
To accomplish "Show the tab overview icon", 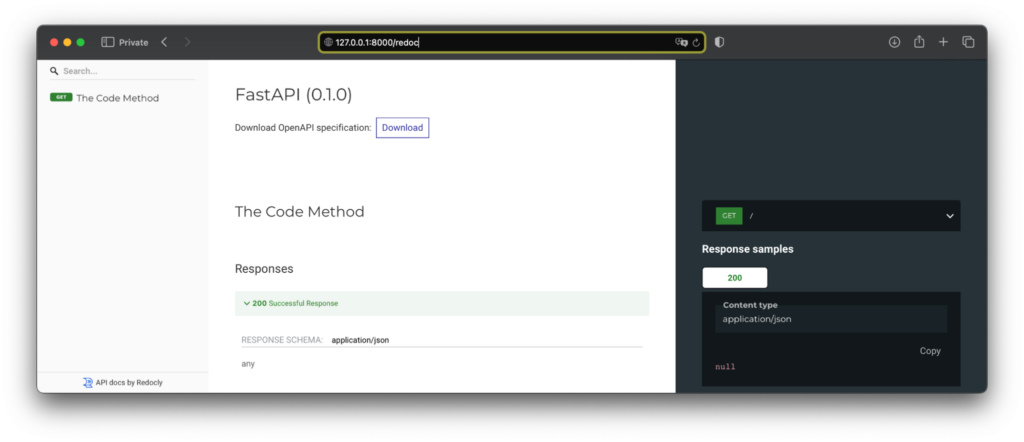I will (968, 42).
